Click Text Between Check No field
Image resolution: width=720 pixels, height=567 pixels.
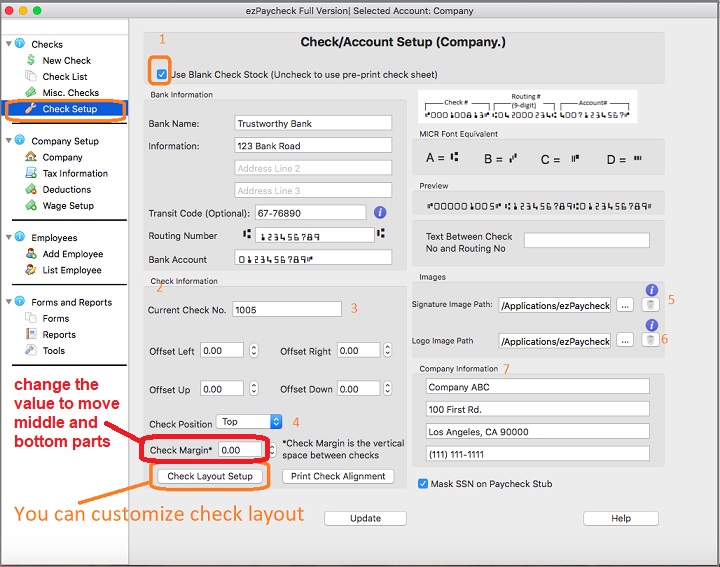point(587,240)
